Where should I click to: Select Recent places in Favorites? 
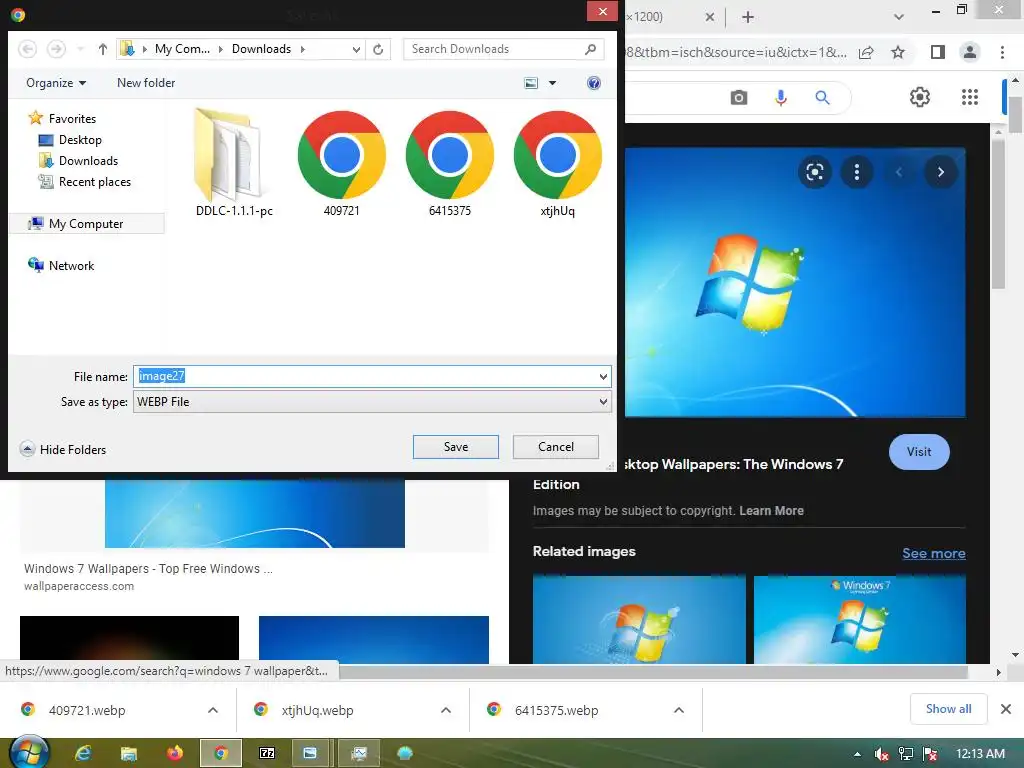click(84, 182)
